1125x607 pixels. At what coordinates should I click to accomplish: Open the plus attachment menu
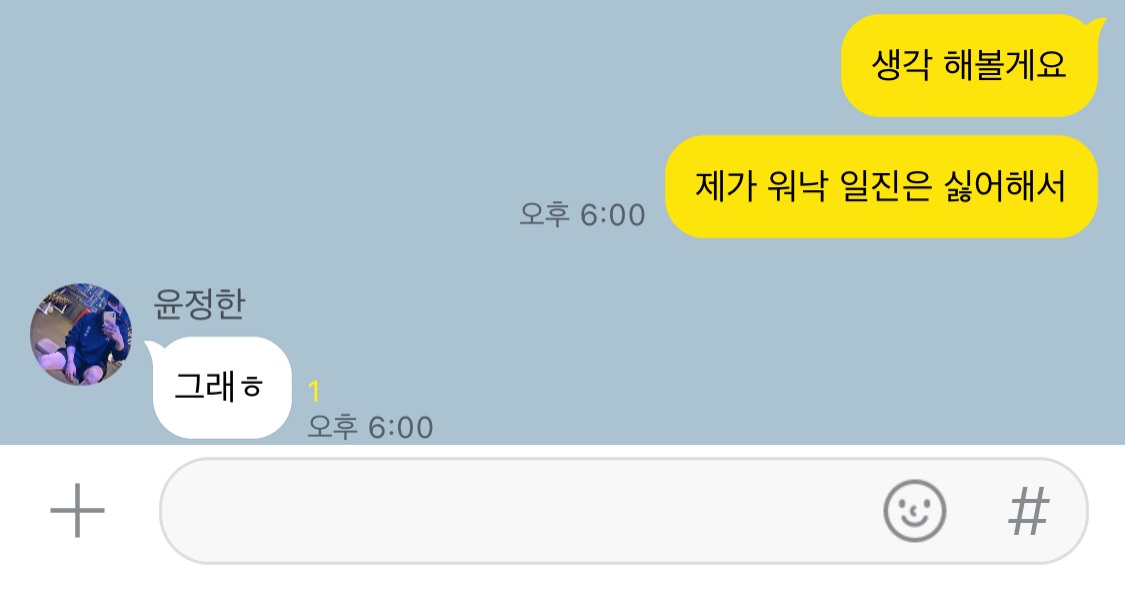click(77, 510)
